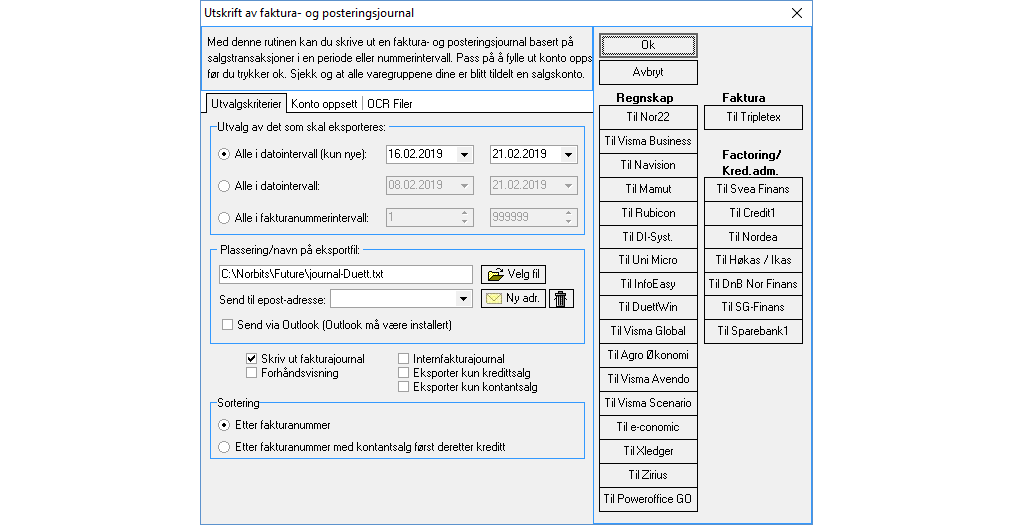
Task: Export Til DI-Syst.
Action: coord(648,237)
